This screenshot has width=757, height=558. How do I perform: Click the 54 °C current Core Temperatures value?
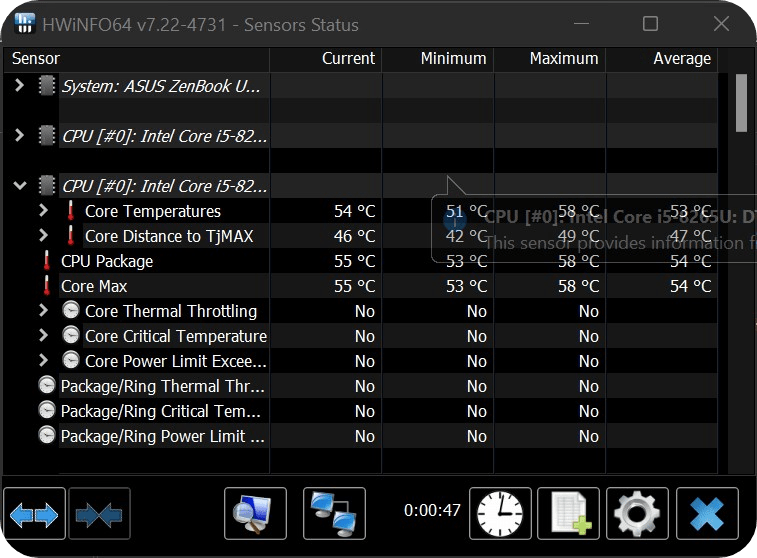pos(354,211)
